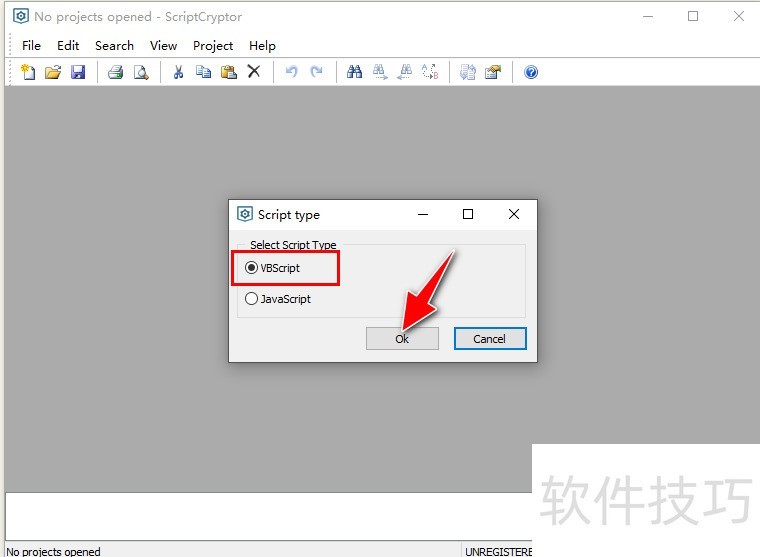Confirm with the Ok button
The image size is (760, 557).
click(402, 338)
